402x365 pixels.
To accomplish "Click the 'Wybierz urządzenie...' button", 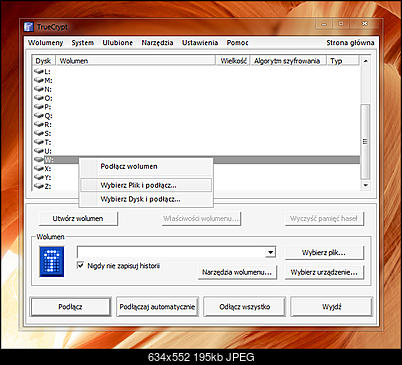I will [x=324, y=272].
